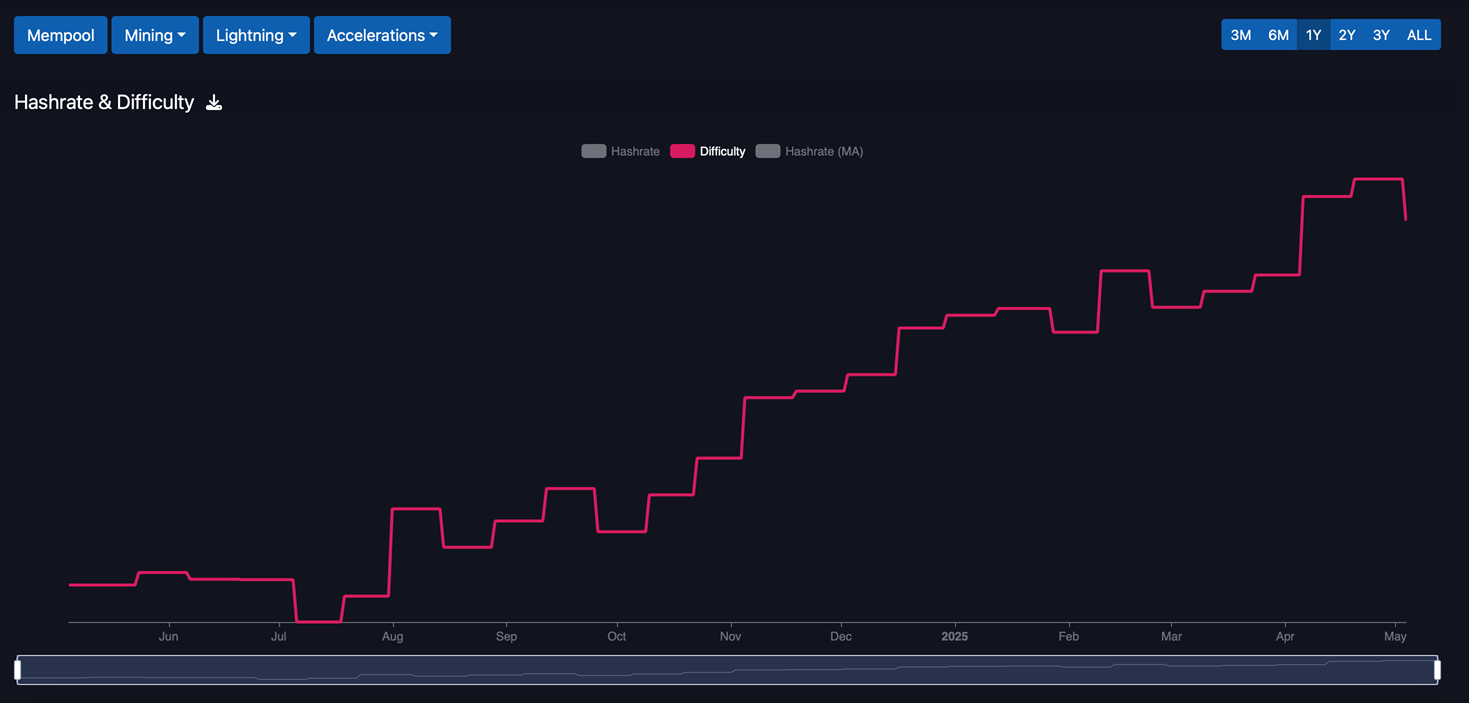Click the middle of the zoom range bar
The image size is (1469, 703).
coord(727,670)
